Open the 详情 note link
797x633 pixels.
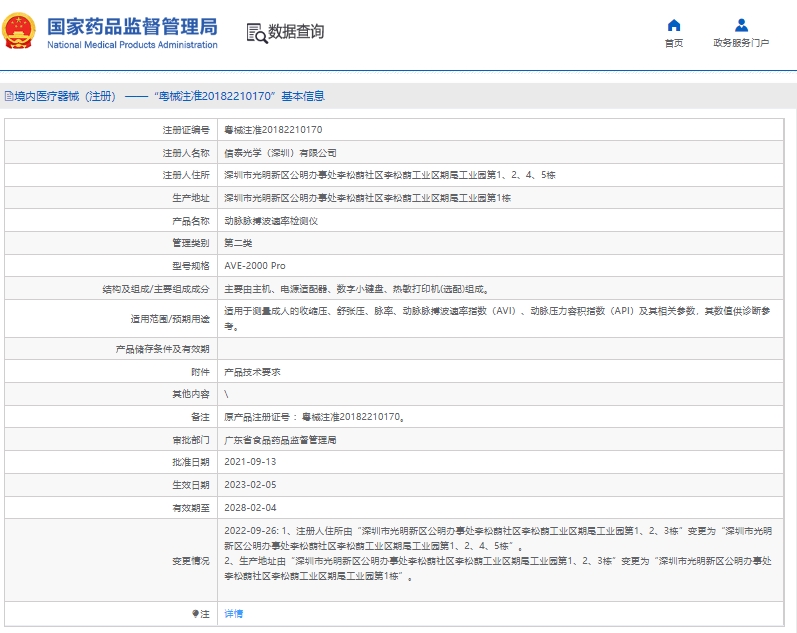coord(234,614)
